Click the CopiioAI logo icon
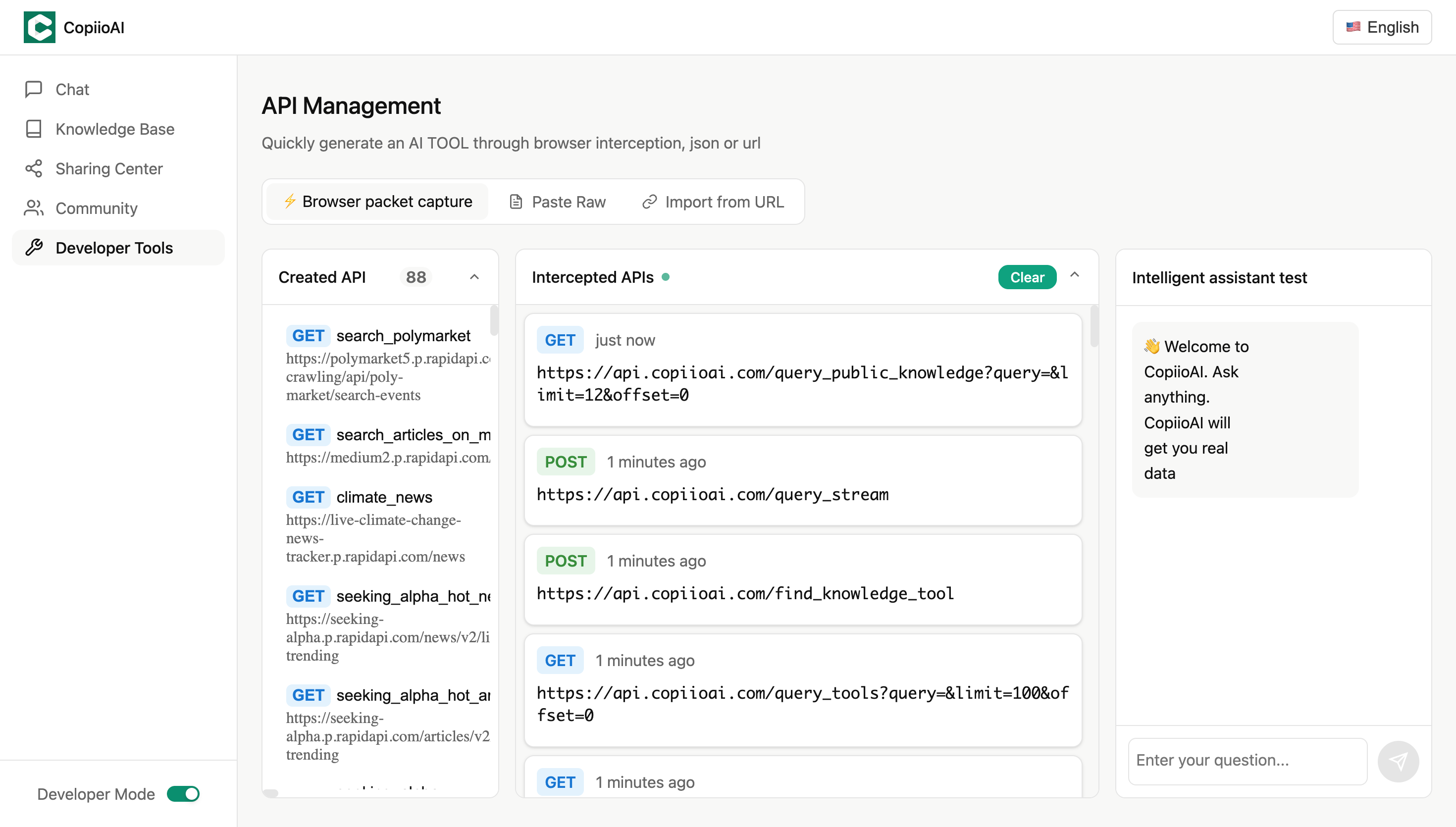The width and height of the screenshot is (1456, 827). [x=39, y=27]
